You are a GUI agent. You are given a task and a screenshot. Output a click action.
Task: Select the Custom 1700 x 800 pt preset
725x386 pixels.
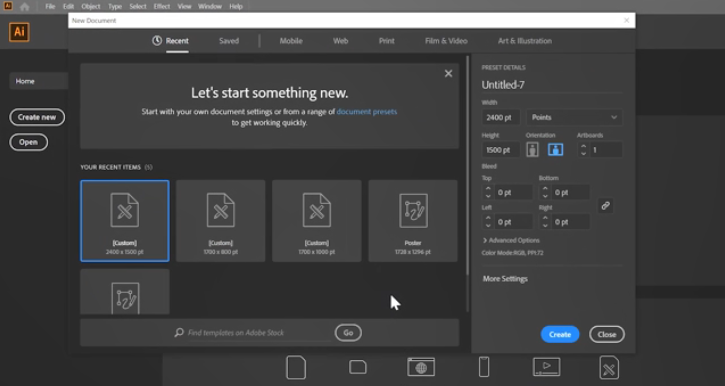pos(221,221)
